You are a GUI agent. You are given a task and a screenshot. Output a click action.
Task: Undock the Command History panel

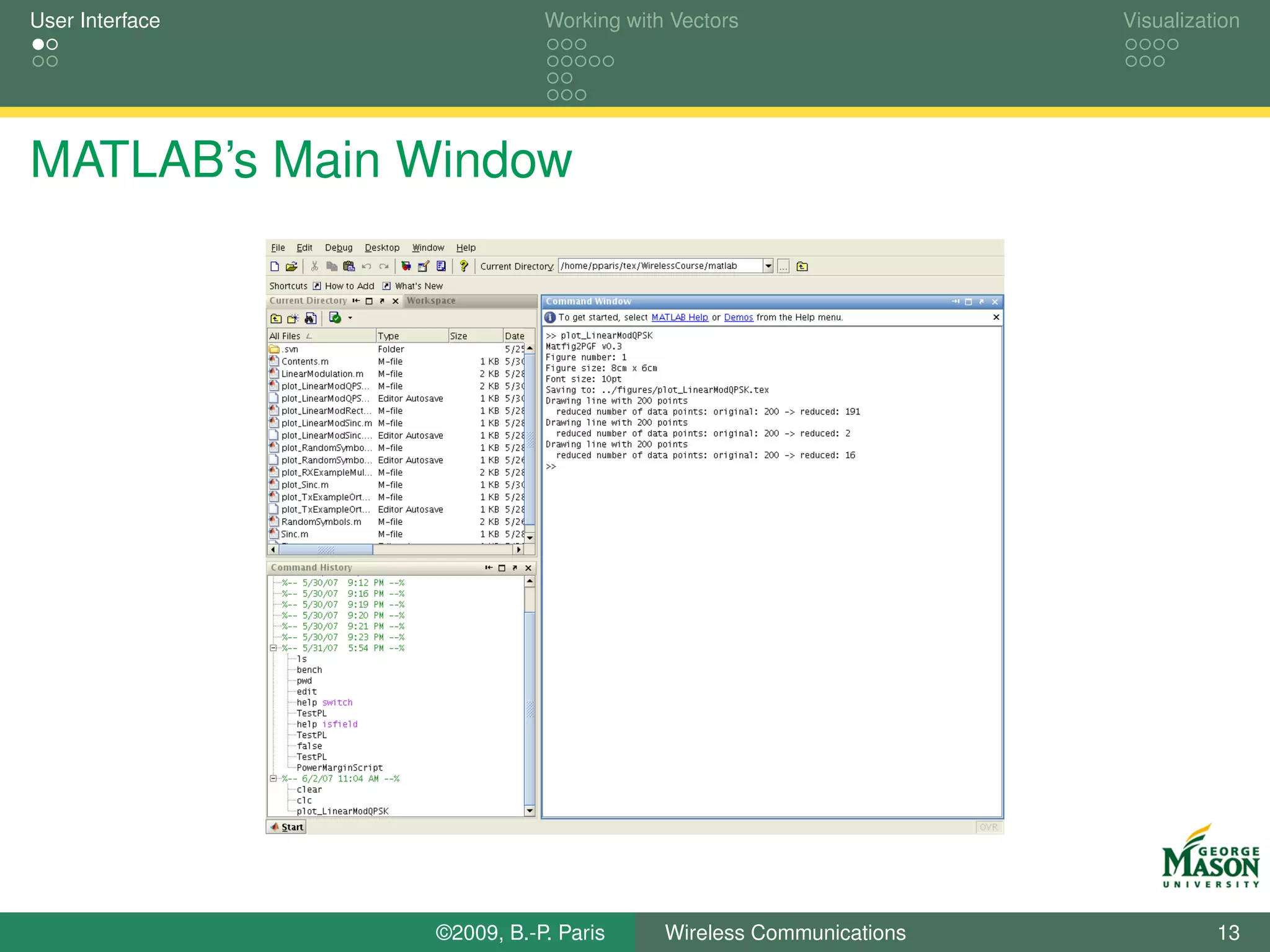coord(515,568)
